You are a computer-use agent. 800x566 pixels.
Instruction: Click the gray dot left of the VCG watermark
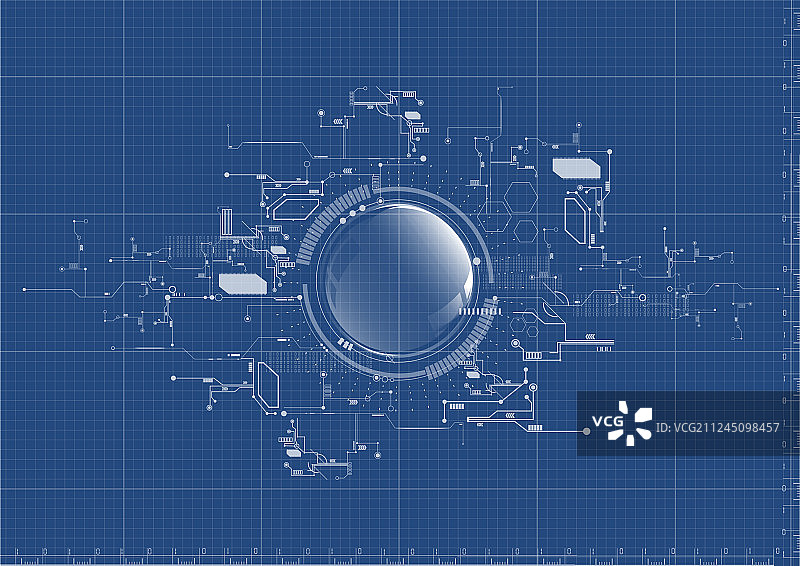(586, 431)
